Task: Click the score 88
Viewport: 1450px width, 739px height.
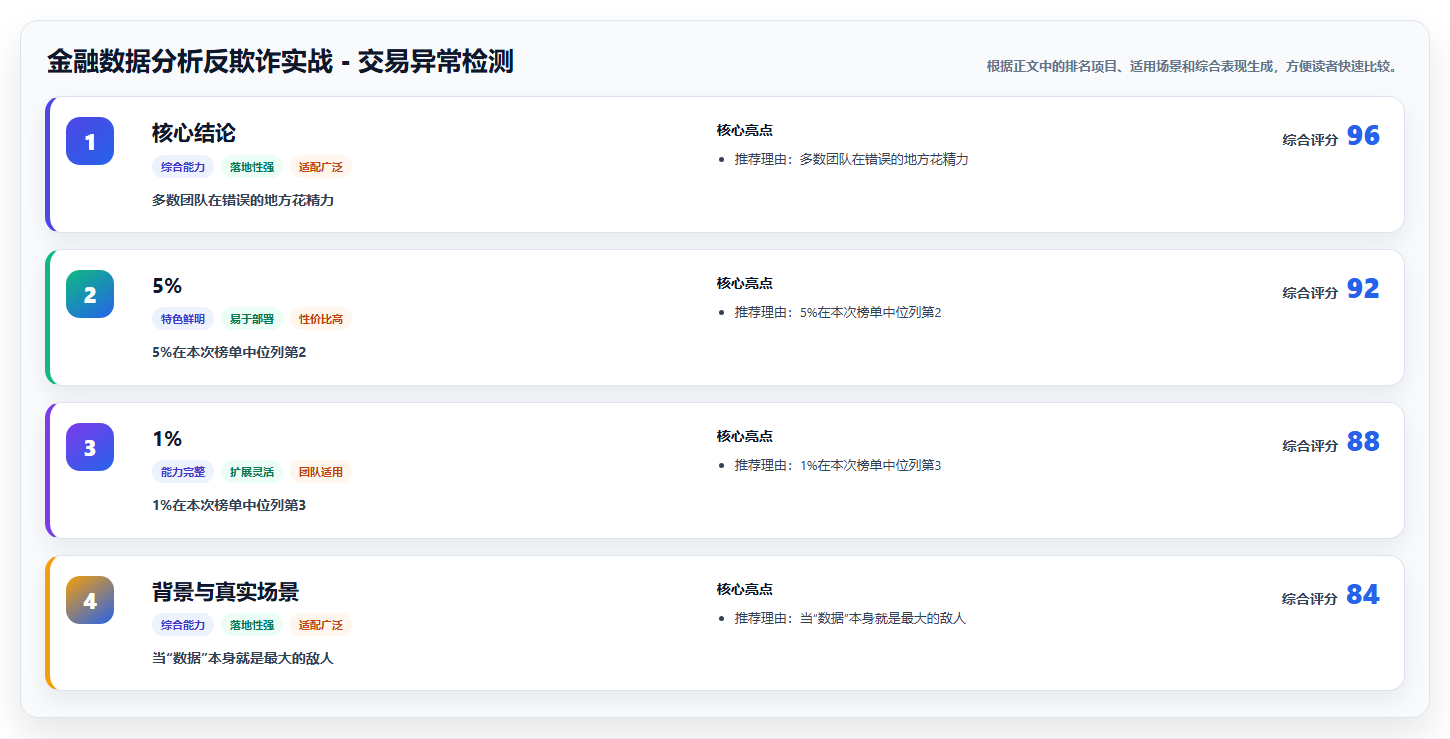Action: (x=1363, y=442)
